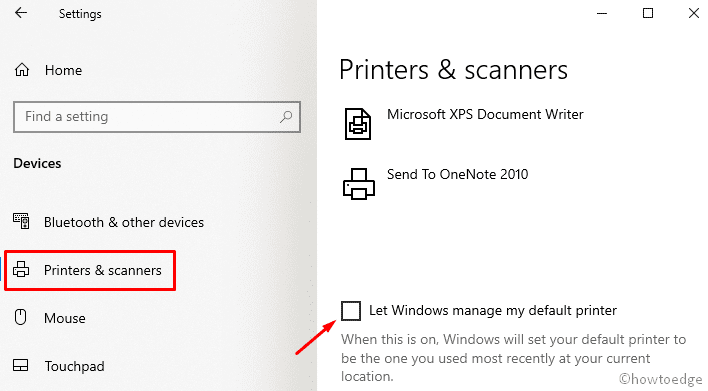708x391 pixels.
Task: Select Microsoft XPS Document Writer printer
Action: [x=485, y=114]
